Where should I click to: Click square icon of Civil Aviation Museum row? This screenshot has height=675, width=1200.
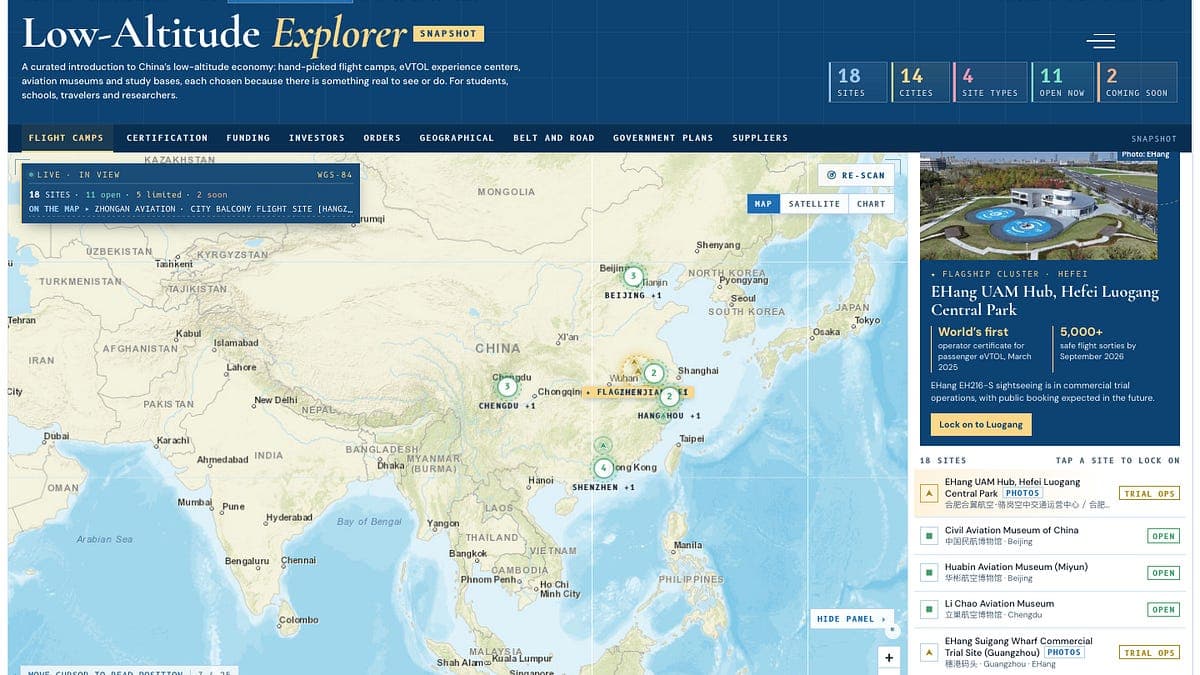click(x=928, y=536)
